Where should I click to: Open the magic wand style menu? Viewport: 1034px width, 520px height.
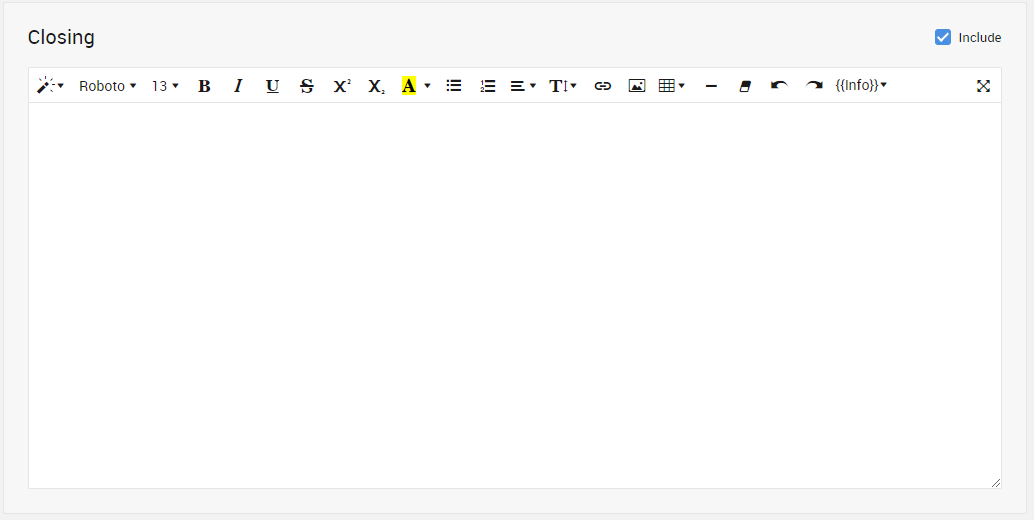pyautogui.click(x=50, y=86)
